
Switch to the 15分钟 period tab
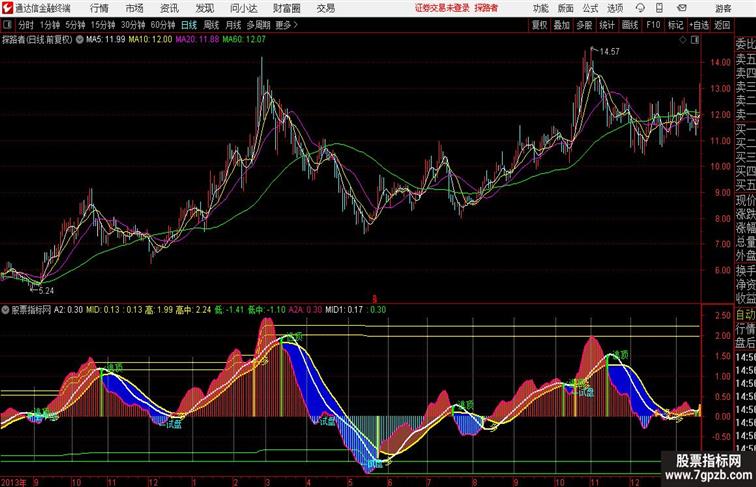pyautogui.click(x=103, y=25)
